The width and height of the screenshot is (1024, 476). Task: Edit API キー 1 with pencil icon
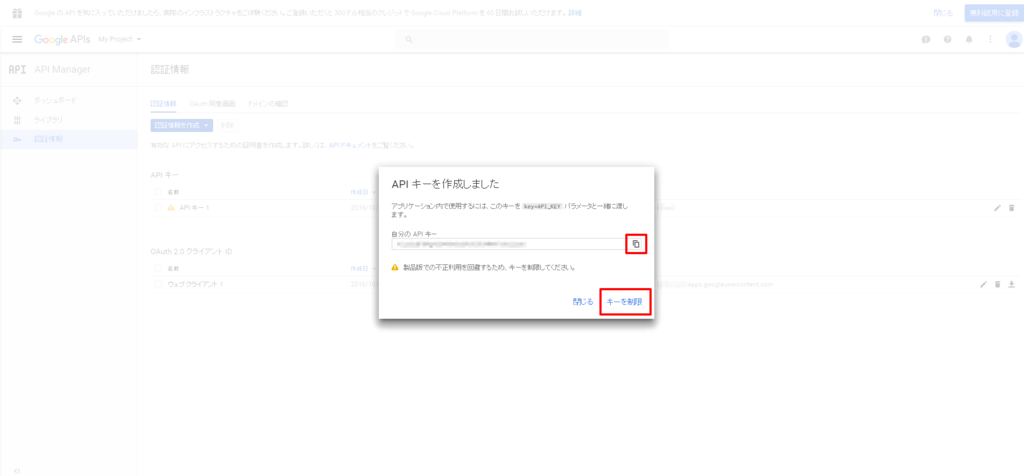tap(997, 208)
